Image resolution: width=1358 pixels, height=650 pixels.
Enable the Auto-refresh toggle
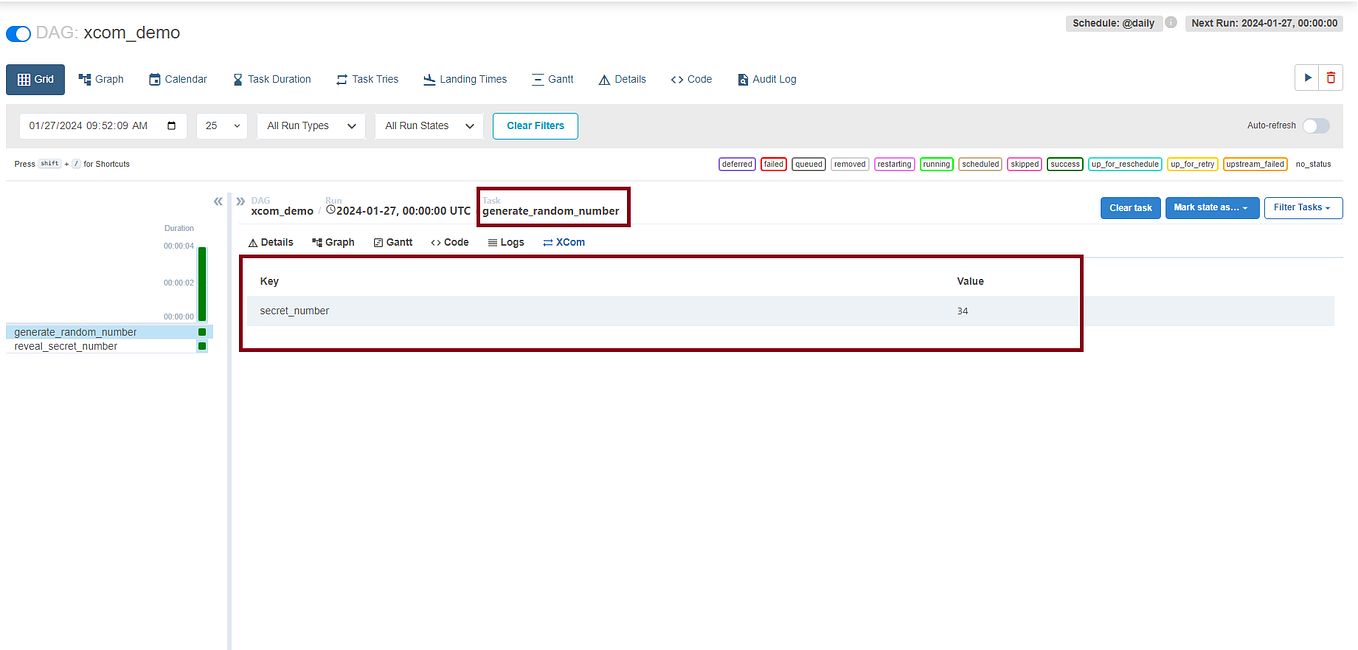click(x=1316, y=126)
